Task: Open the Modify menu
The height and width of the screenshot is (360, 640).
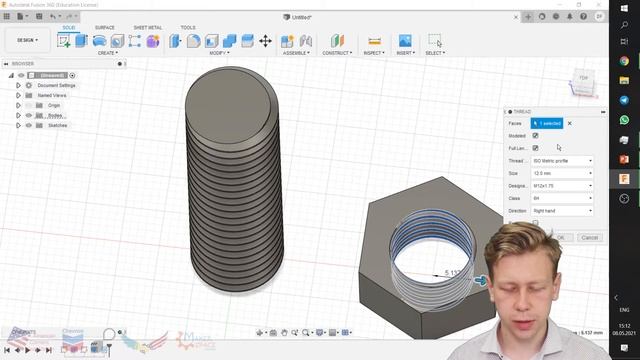Action: coord(219,53)
